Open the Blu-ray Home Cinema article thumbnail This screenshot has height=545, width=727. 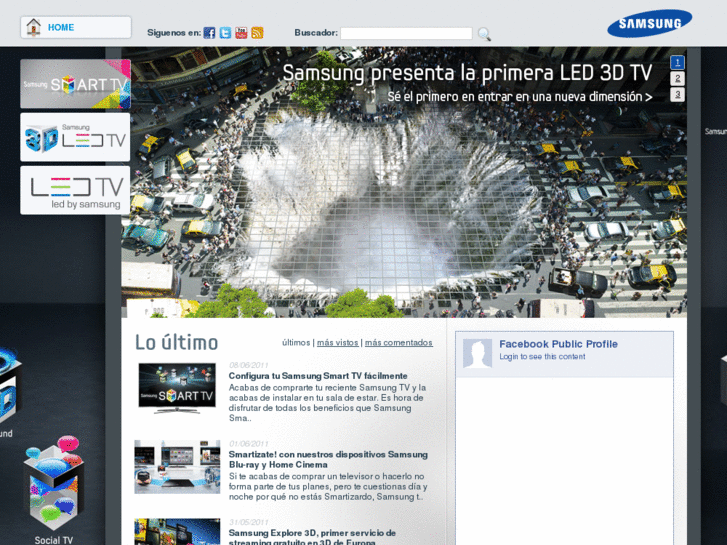pyautogui.click(x=177, y=467)
